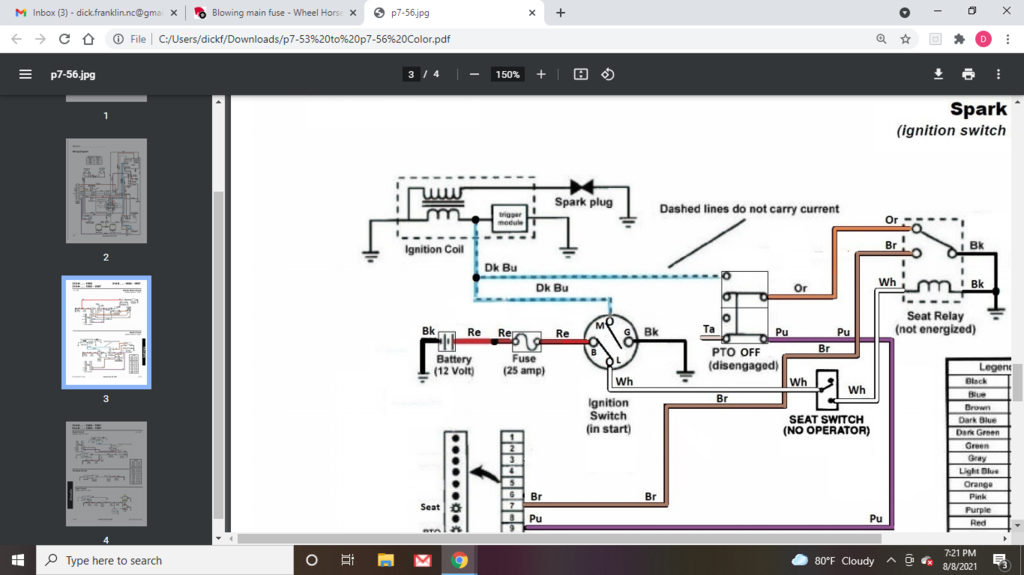This screenshot has height=575, width=1024.
Task: Bookmark this page with the star icon
Action: [906, 39]
